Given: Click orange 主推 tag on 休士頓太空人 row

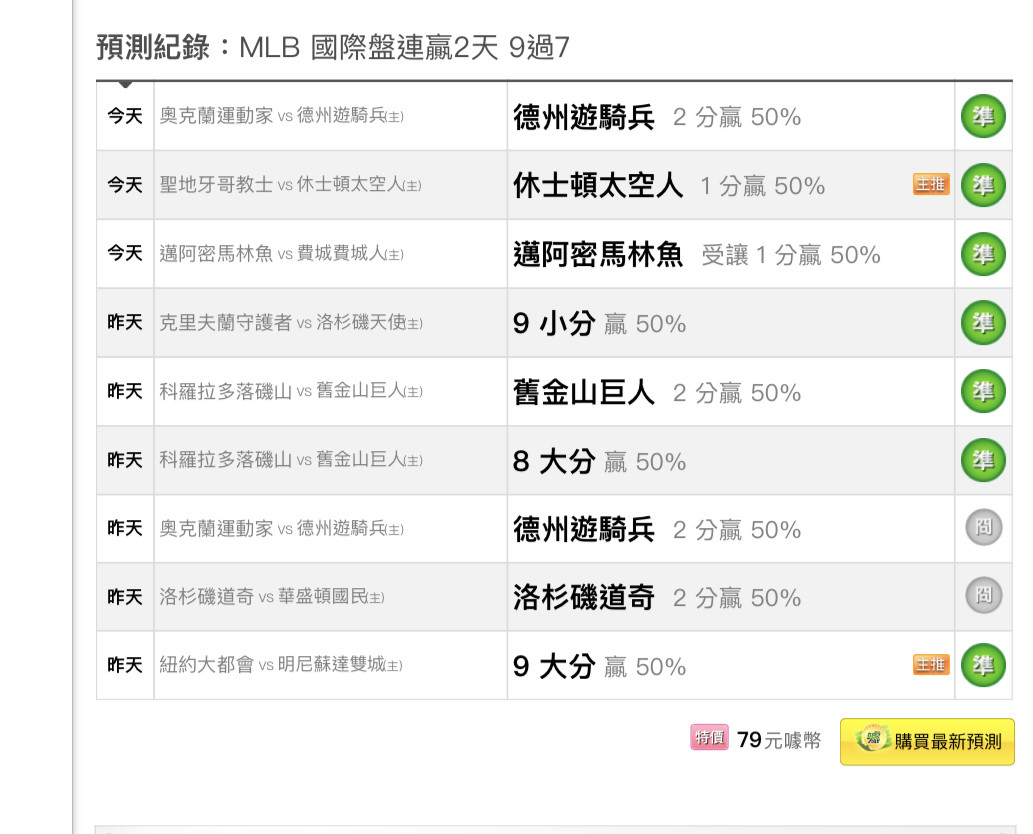Looking at the screenshot, I should pos(931,184).
